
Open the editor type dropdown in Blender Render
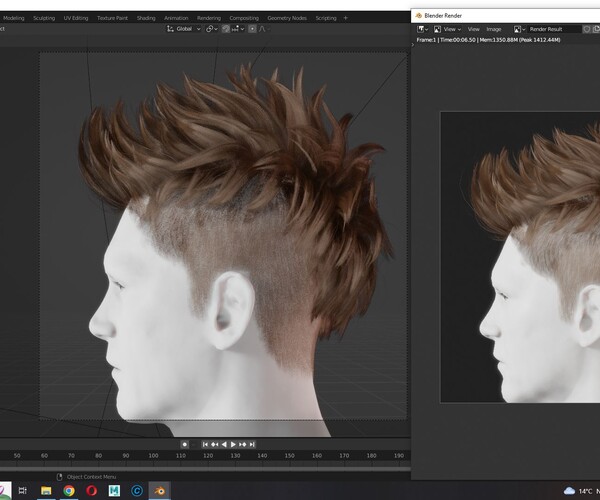(422, 29)
